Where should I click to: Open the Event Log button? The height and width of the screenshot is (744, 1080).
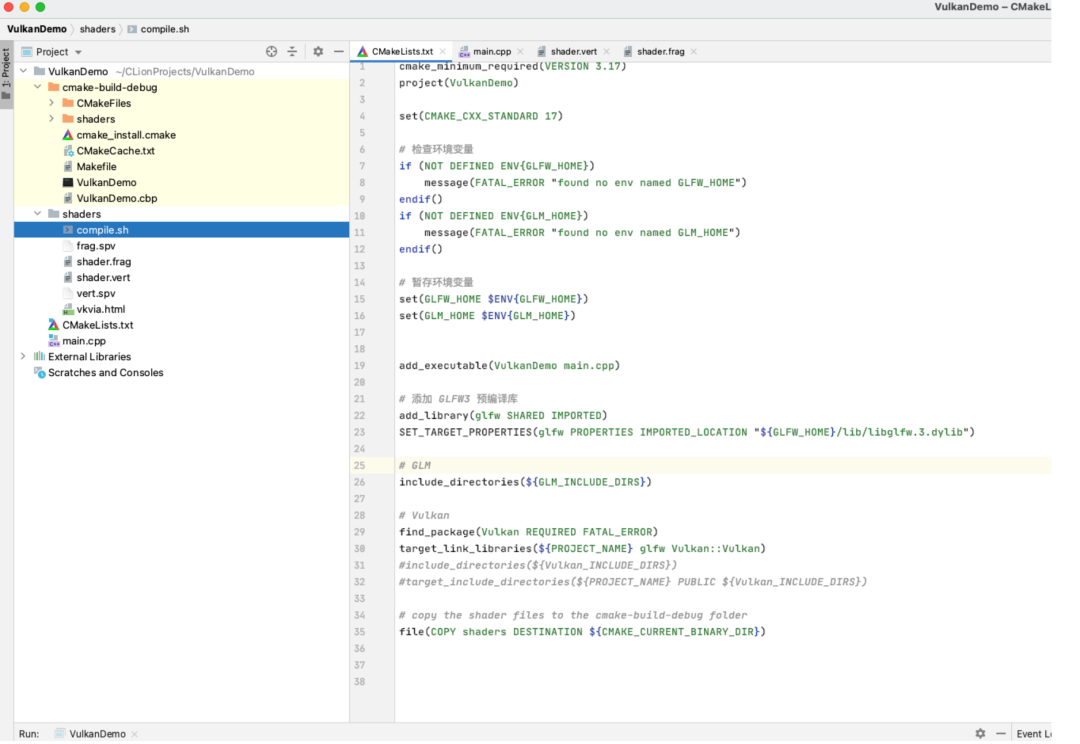(x=1033, y=734)
